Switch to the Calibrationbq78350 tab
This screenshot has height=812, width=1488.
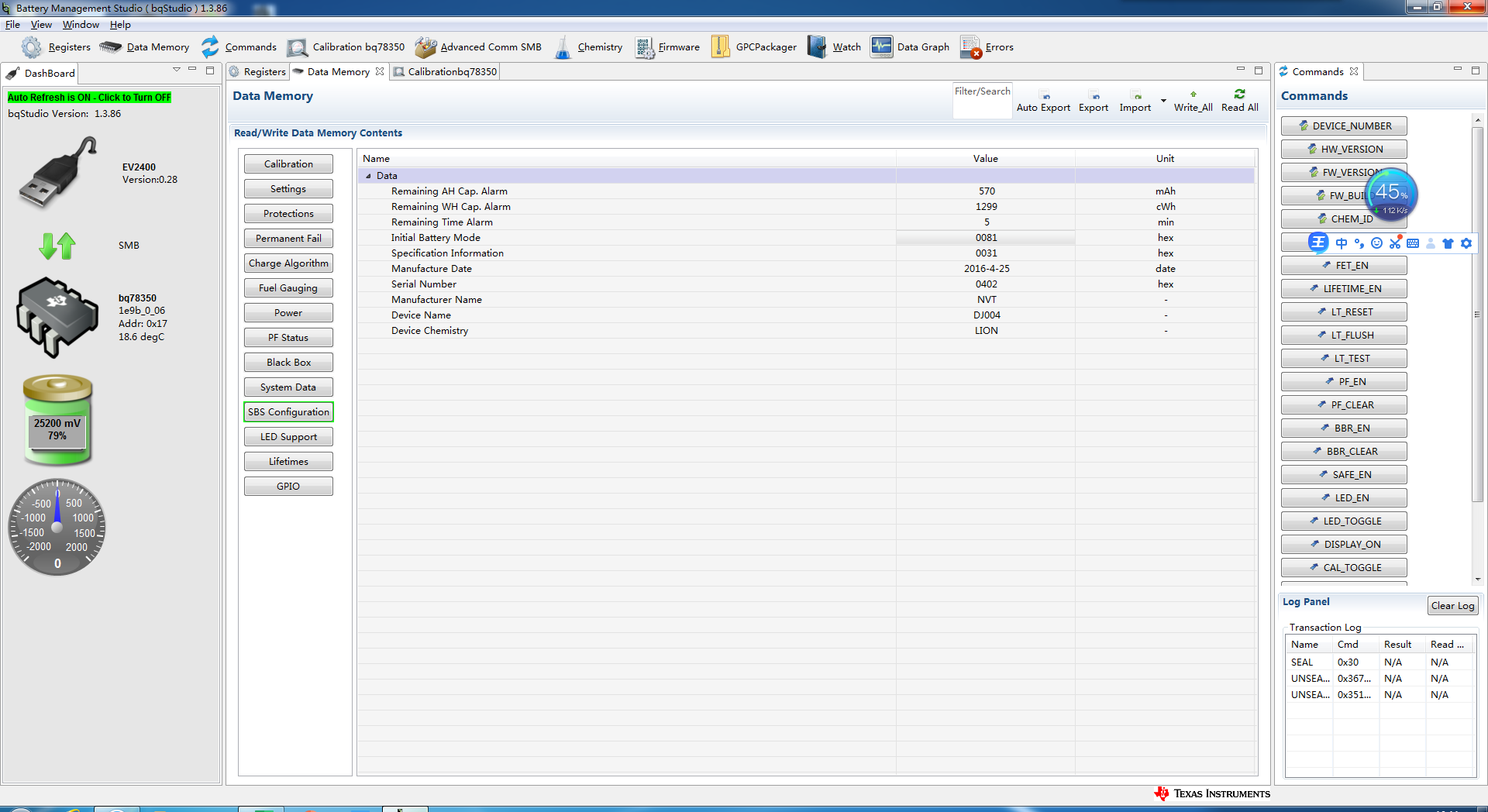coord(446,72)
